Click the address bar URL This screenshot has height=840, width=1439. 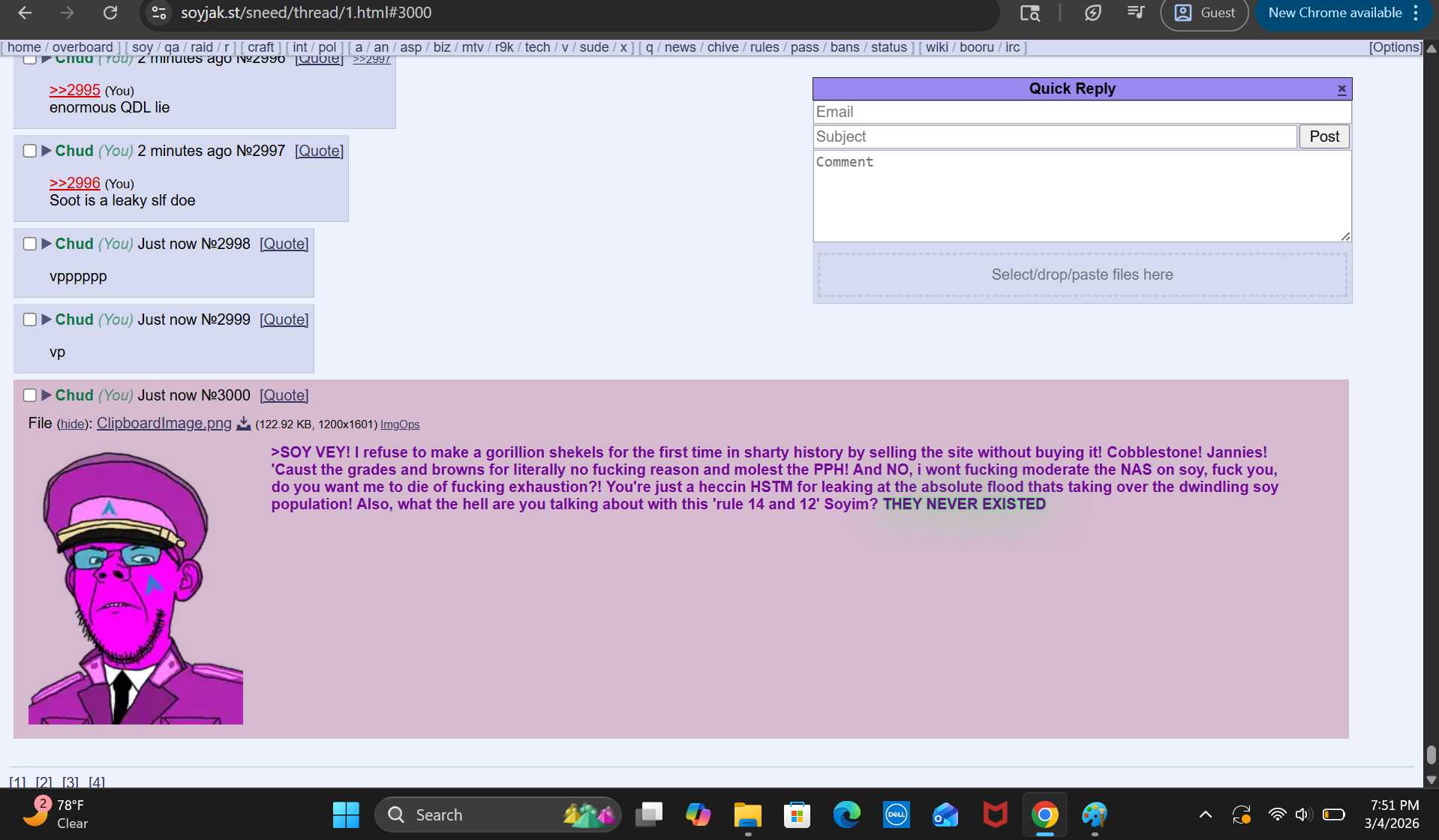306,13
